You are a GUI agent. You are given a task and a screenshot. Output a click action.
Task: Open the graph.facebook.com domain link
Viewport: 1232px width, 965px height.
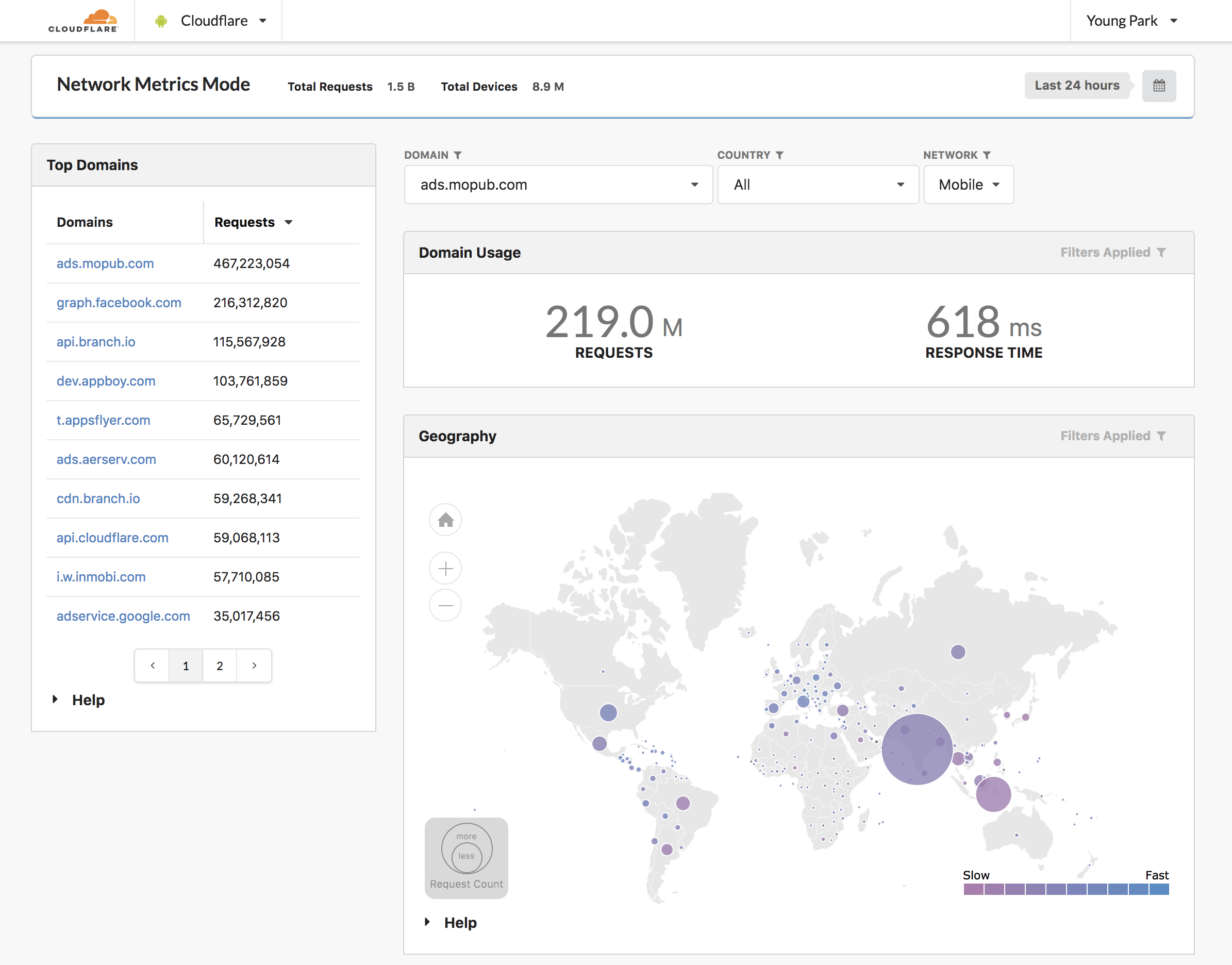119,302
